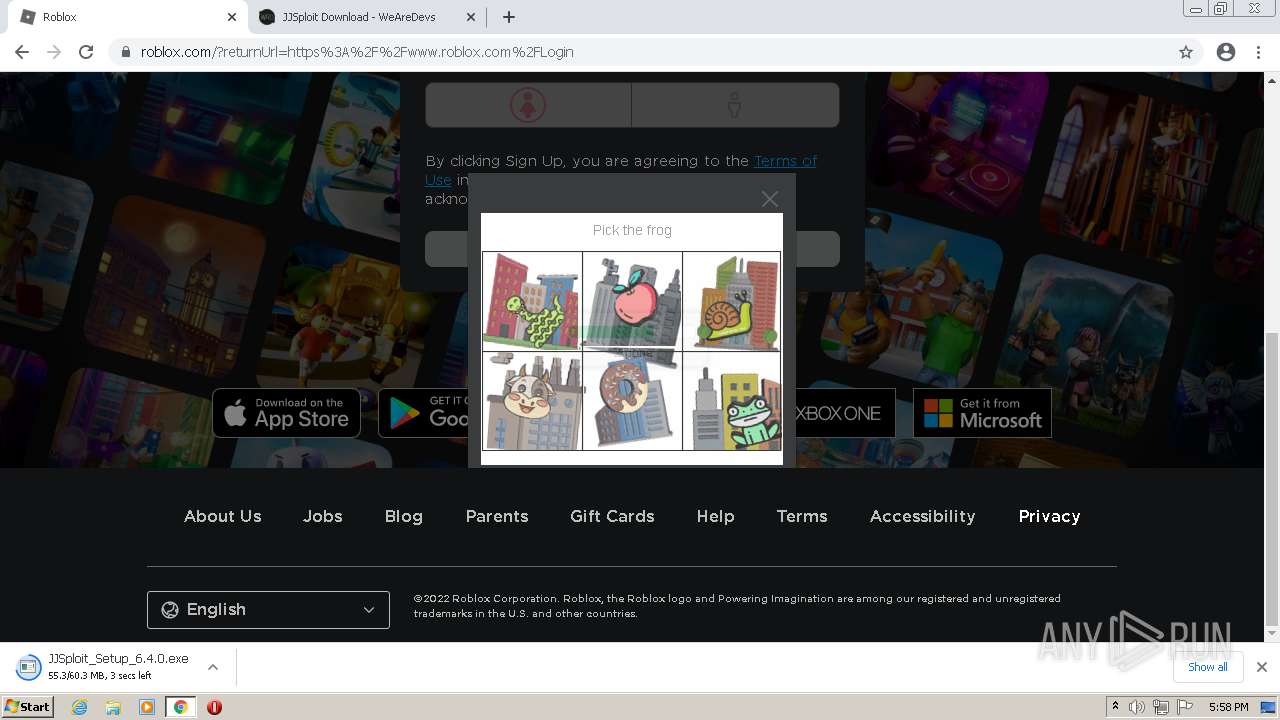Select the snail captcha tile
1280x720 pixels.
point(732,301)
